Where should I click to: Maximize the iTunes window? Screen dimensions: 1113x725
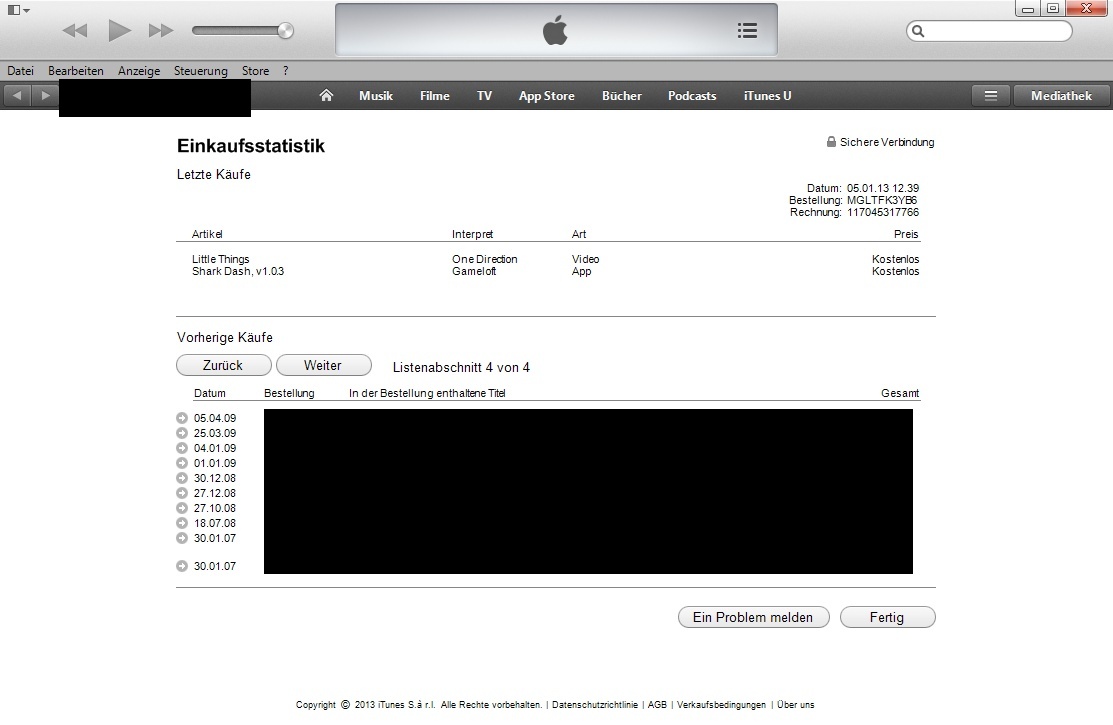[x=1053, y=9]
